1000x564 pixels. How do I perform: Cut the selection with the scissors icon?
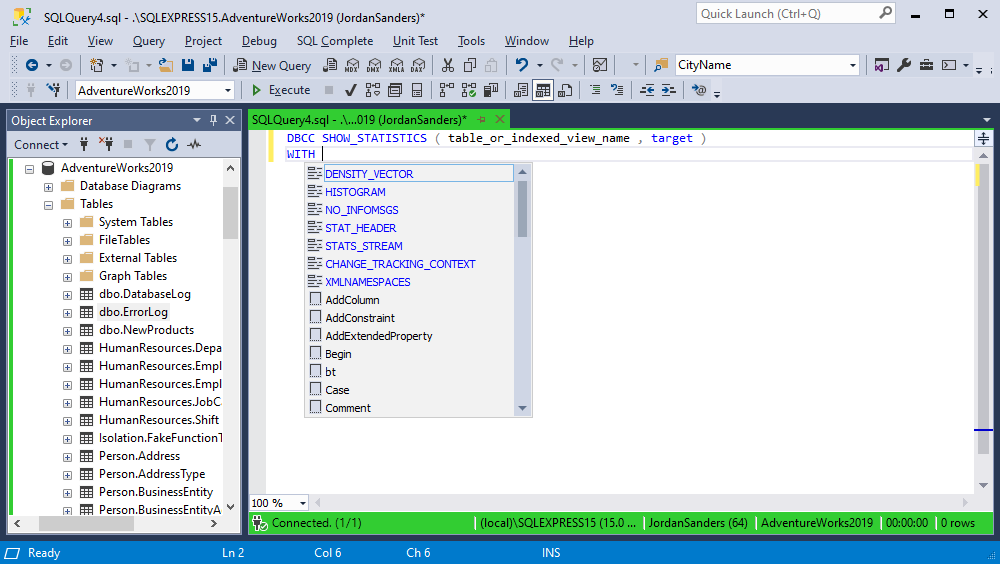448,65
